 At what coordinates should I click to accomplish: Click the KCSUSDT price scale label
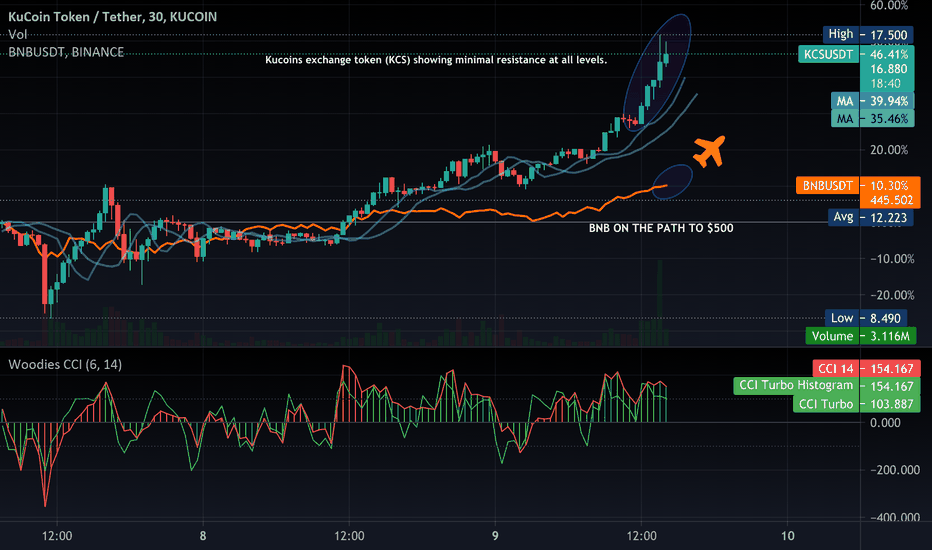coord(829,55)
